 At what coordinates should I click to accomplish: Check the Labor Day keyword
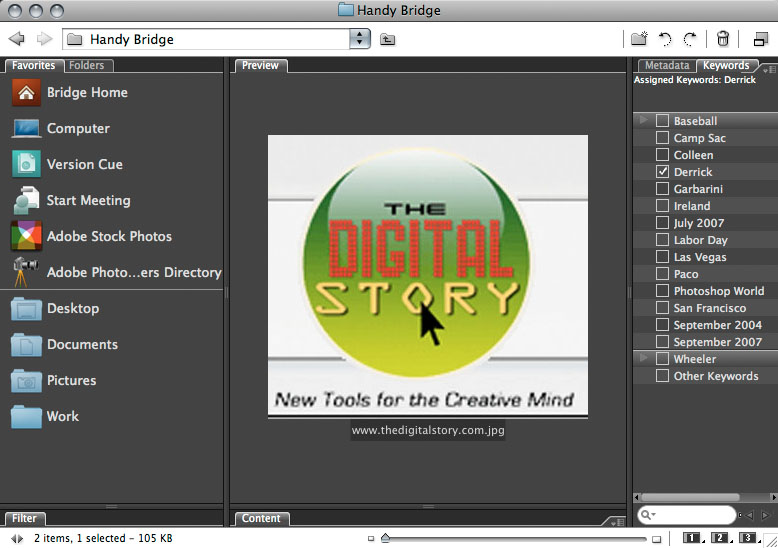coord(662,240)
